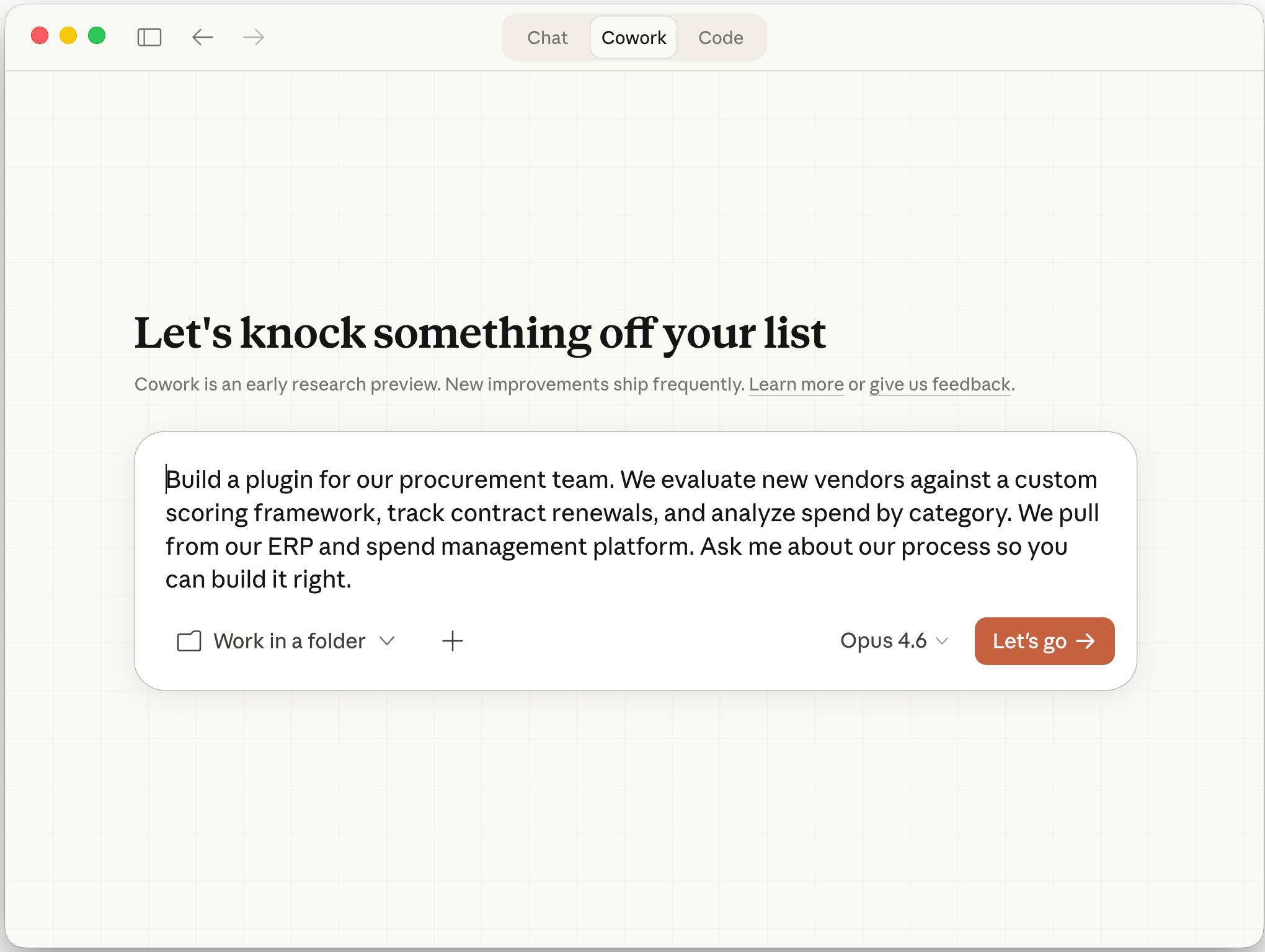Click the back navigation arrow

203,37
